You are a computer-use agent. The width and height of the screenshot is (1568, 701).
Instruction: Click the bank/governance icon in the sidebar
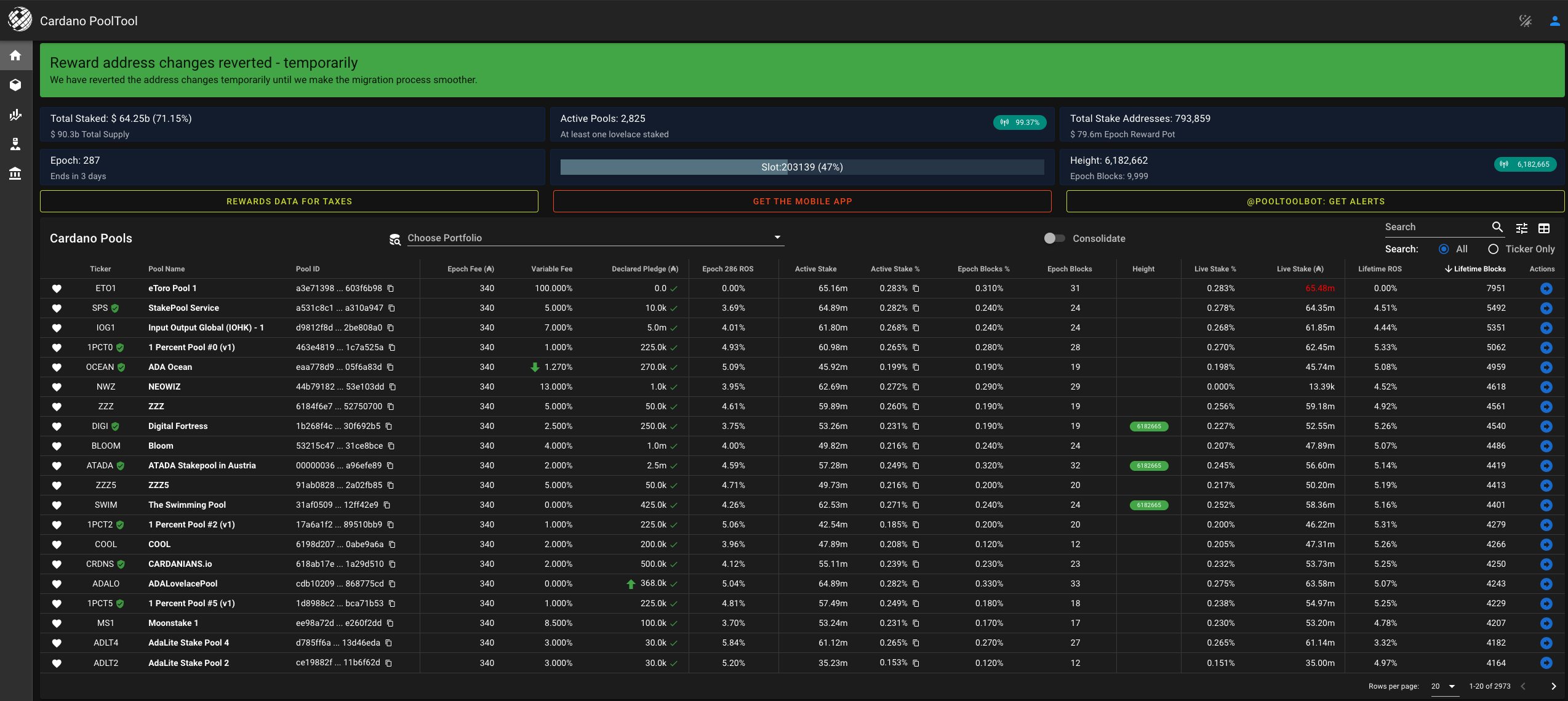tap(16, 174)
